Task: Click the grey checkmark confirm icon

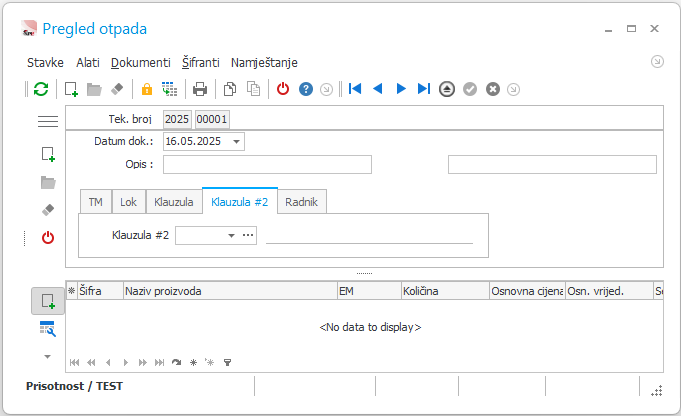Action: coord(469,89)
